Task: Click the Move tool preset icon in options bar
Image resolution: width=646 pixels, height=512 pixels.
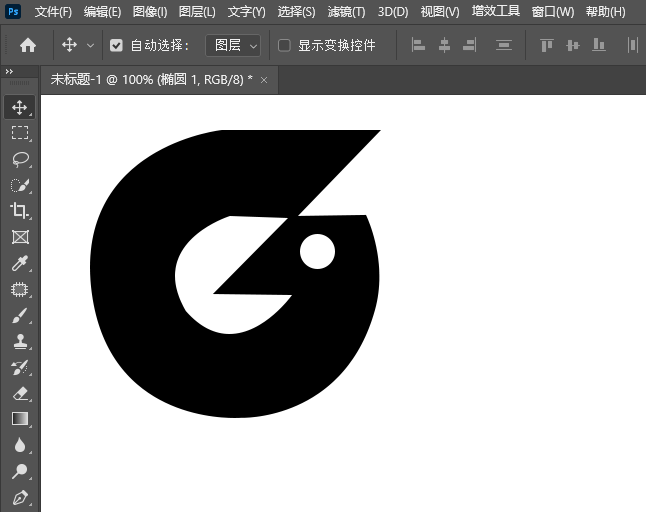Action: coord(70,45)
